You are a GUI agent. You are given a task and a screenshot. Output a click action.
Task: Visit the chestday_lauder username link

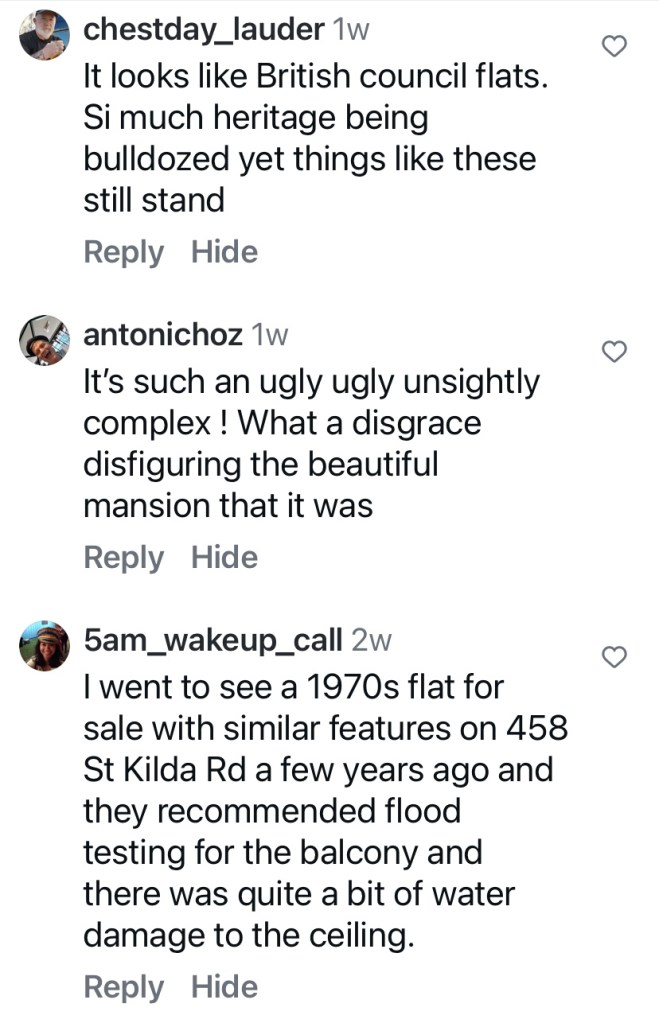203,30
